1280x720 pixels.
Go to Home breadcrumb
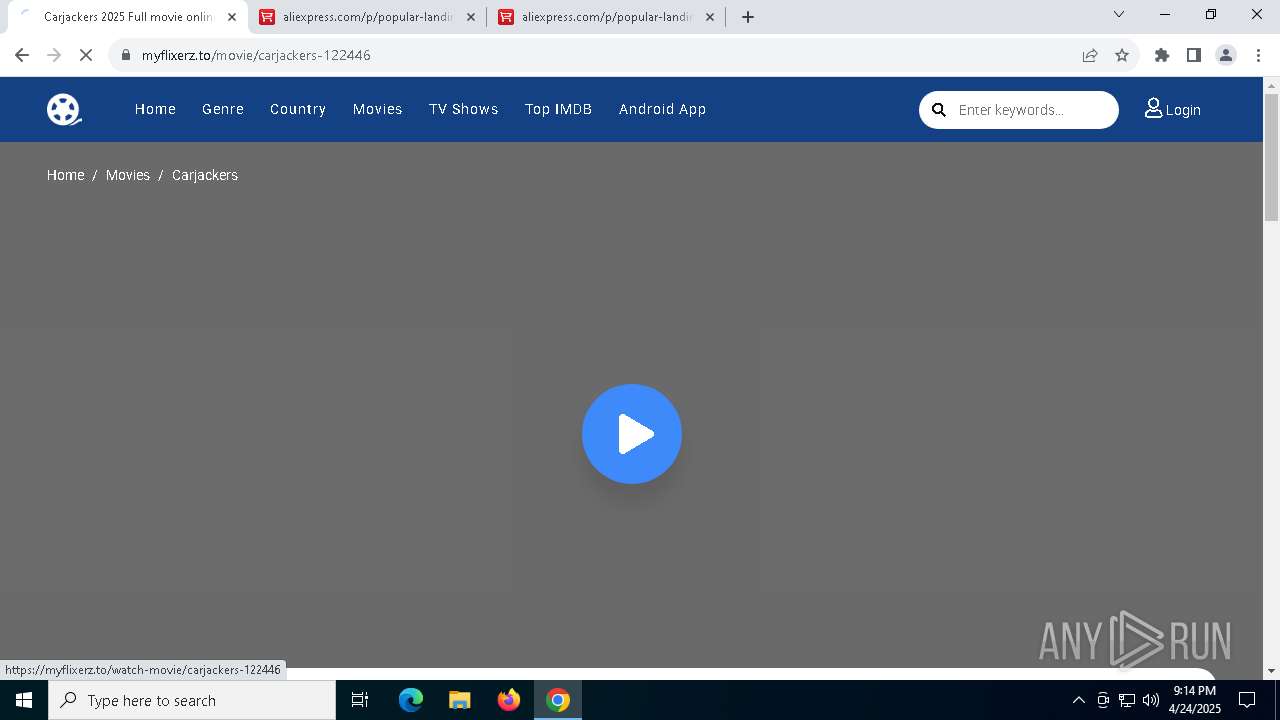tap(66, 175)
